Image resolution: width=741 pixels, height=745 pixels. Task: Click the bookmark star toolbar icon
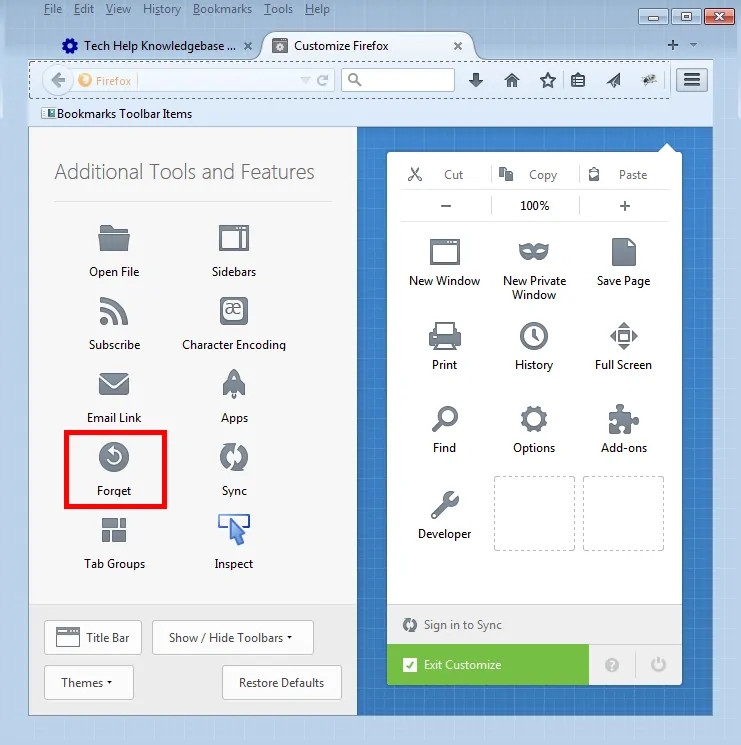548,80
